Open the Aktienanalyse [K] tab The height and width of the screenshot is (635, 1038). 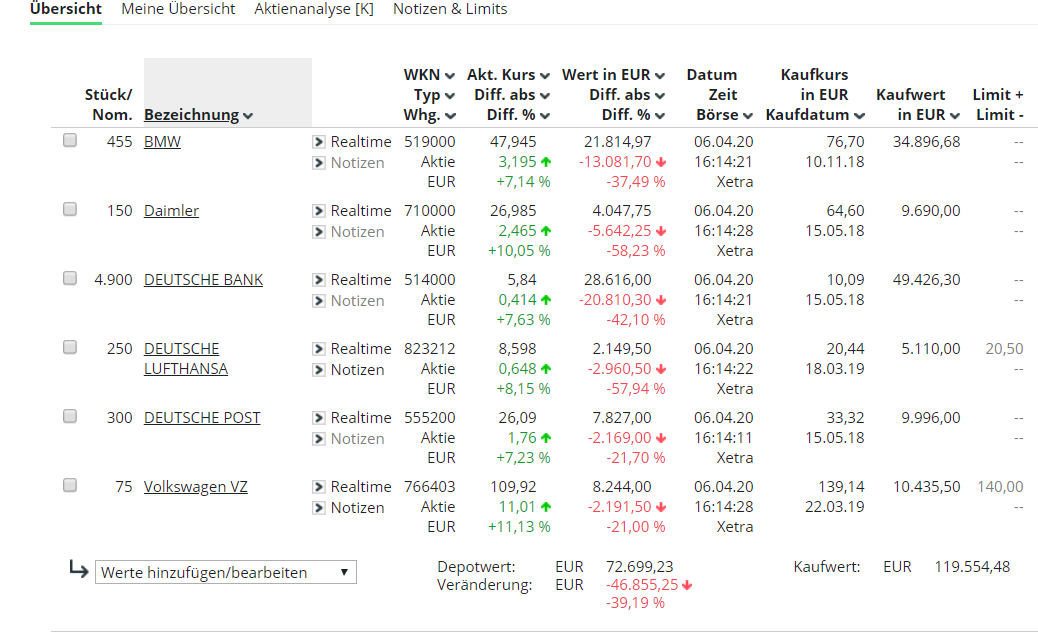point(314,9)
